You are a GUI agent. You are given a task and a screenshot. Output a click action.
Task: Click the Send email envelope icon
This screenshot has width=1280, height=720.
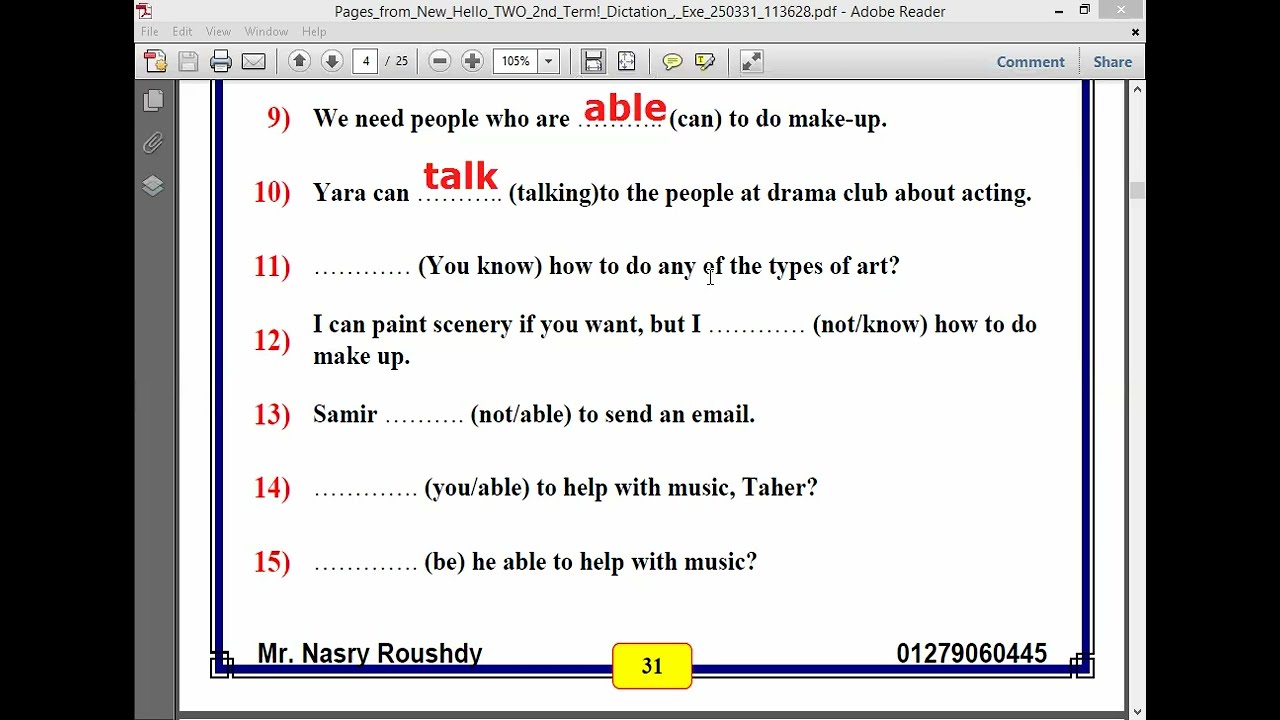254,62
